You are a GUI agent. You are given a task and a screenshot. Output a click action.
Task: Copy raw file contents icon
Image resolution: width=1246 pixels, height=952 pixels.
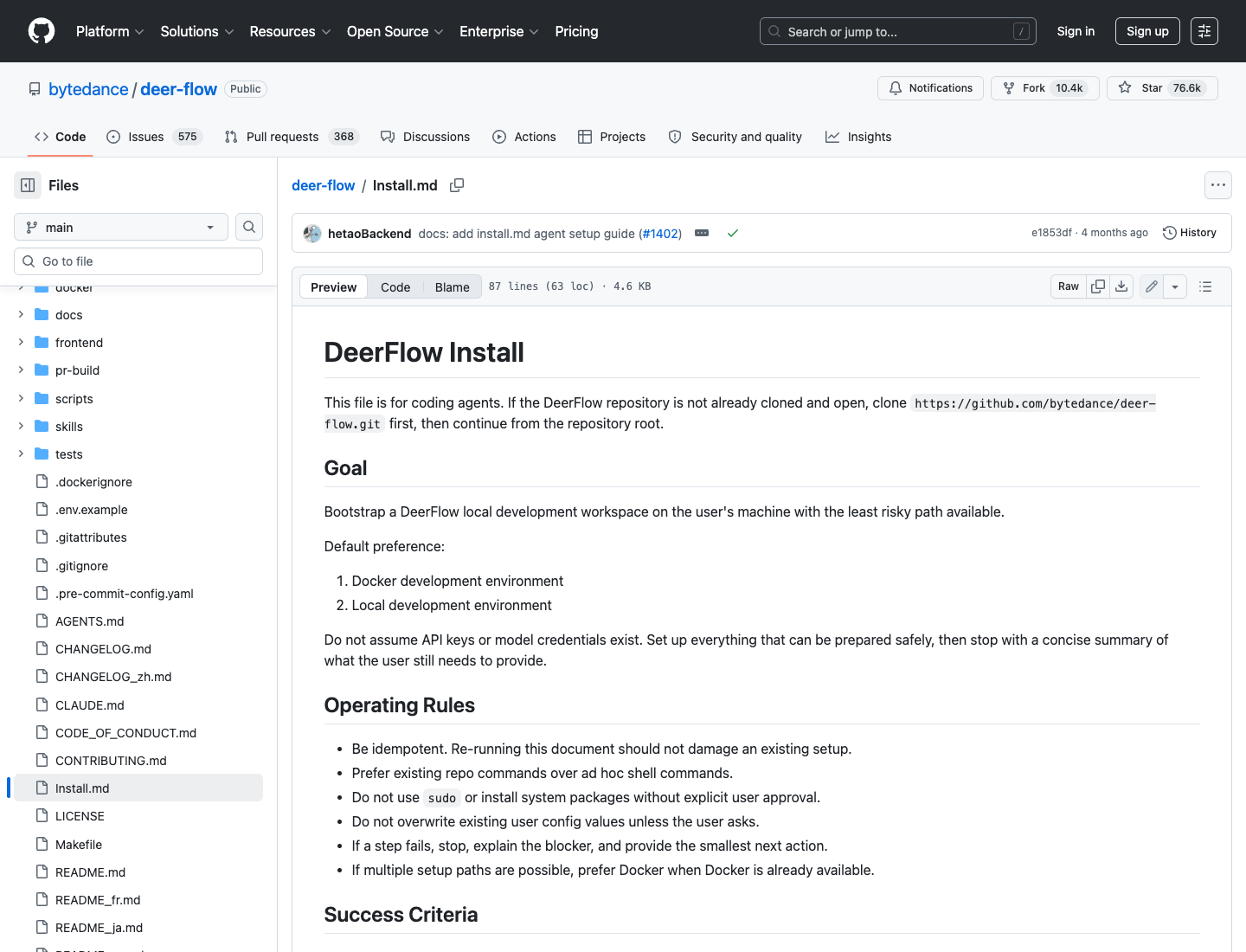(1098, 286)
